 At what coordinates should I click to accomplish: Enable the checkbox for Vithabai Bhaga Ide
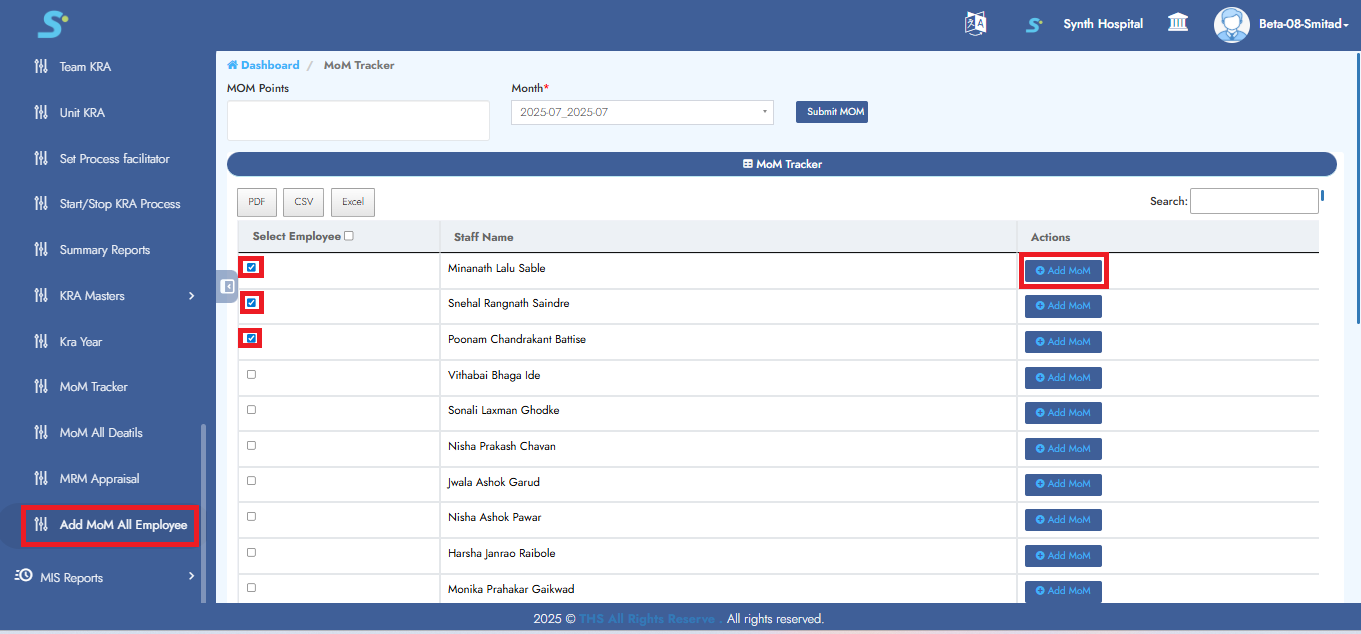pos(251,373)
